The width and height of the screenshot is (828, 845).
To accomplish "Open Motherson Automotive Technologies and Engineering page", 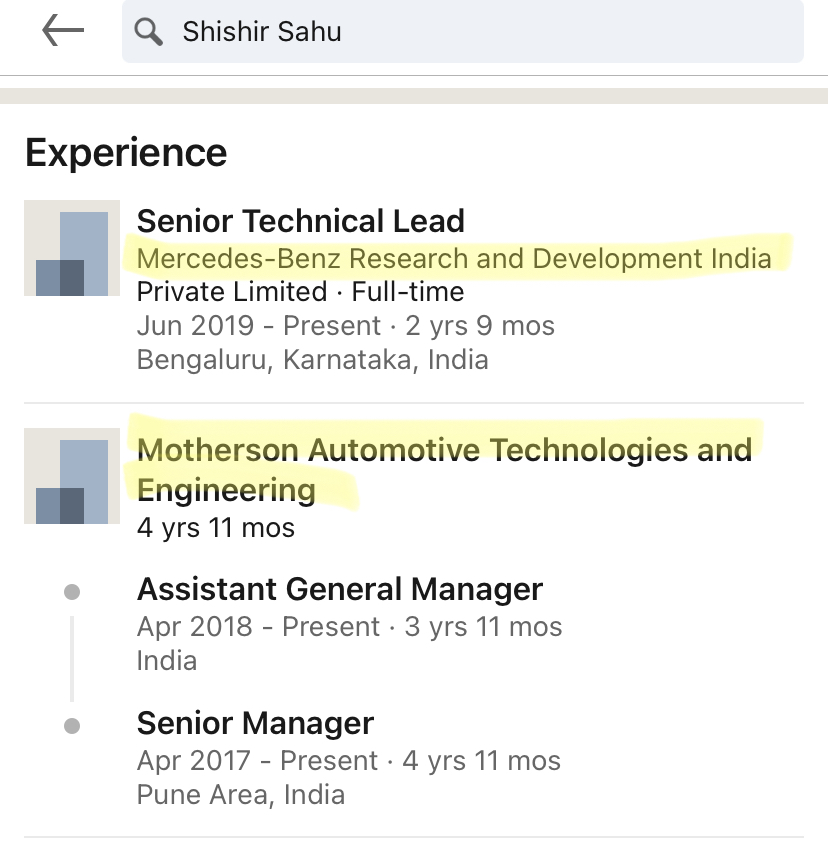I will (443, 469).
